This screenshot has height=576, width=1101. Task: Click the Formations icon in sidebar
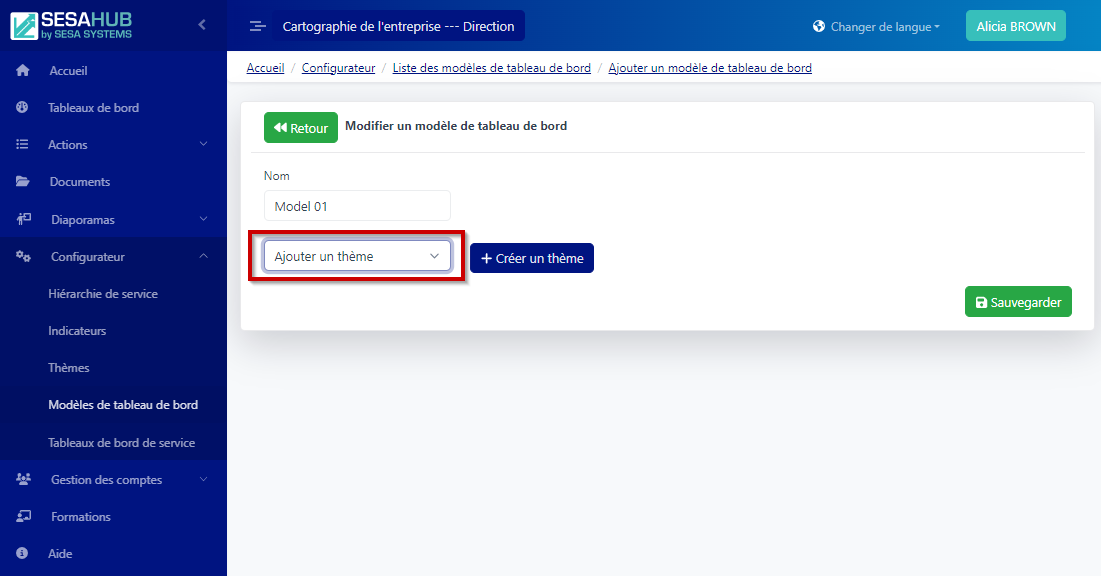pyautogui.click(x=22, y=516)
